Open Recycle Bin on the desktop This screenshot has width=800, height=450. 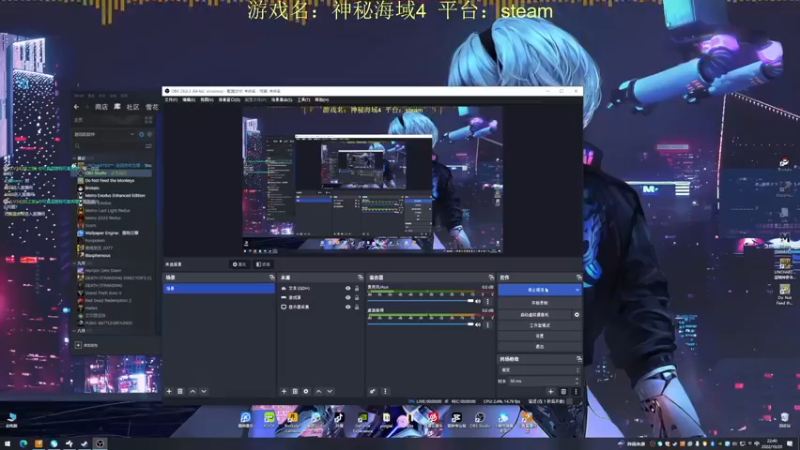click(785, 419)
